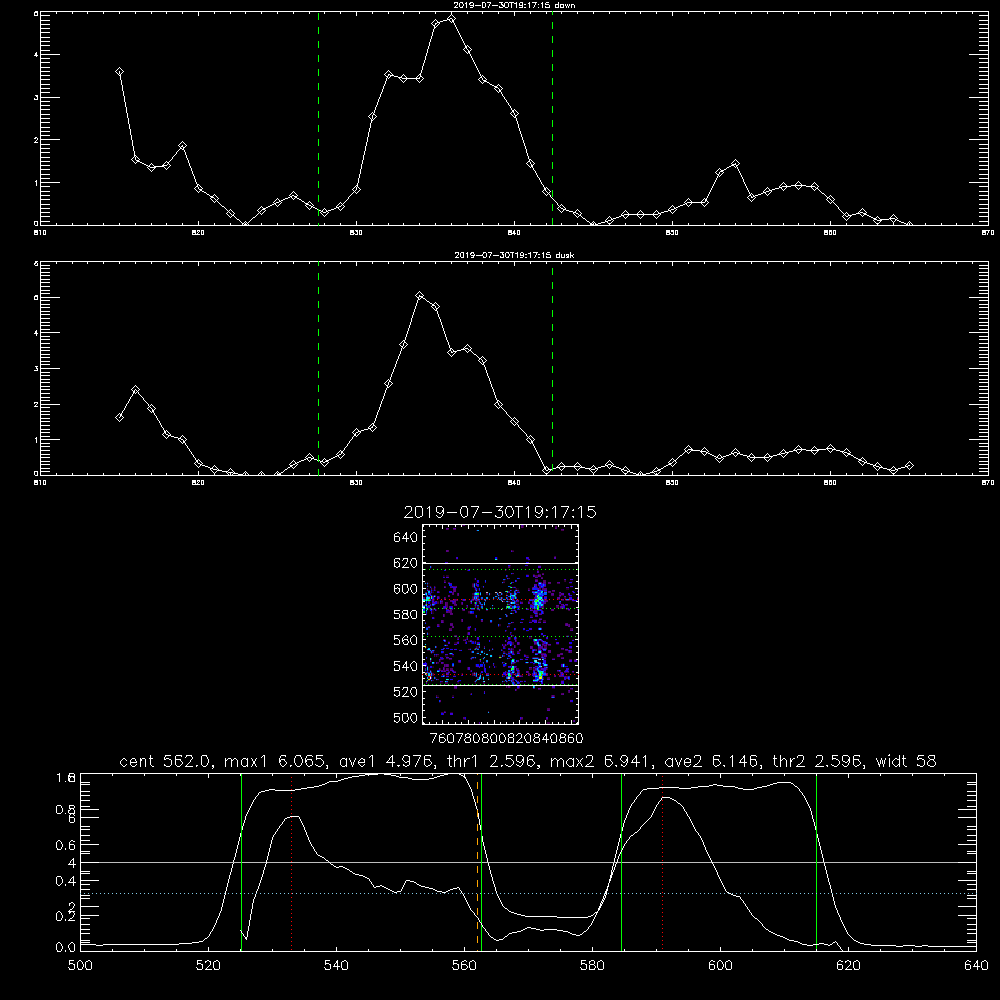Click the first diamond data point of dawn curve
This screenshot has width=1000, height=1000.
(119, 71)
